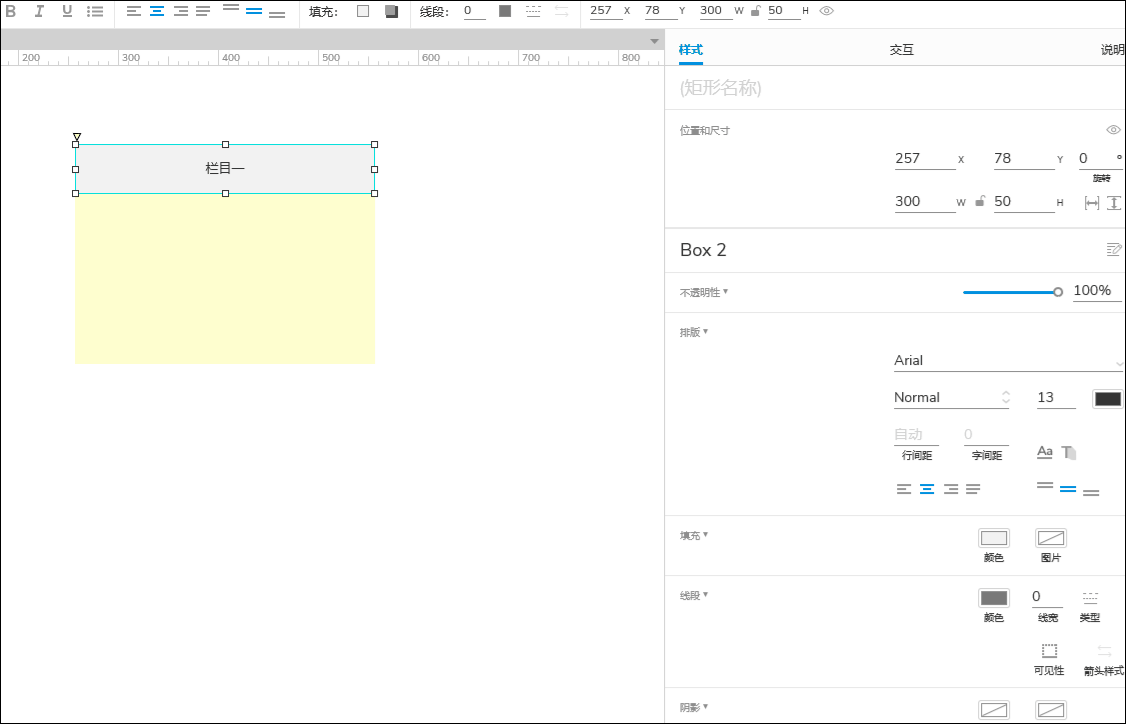Open panel fill 颜色 swatch
Image resolution: width=1126 pixels, height=724 pixels.
point(994,538)
